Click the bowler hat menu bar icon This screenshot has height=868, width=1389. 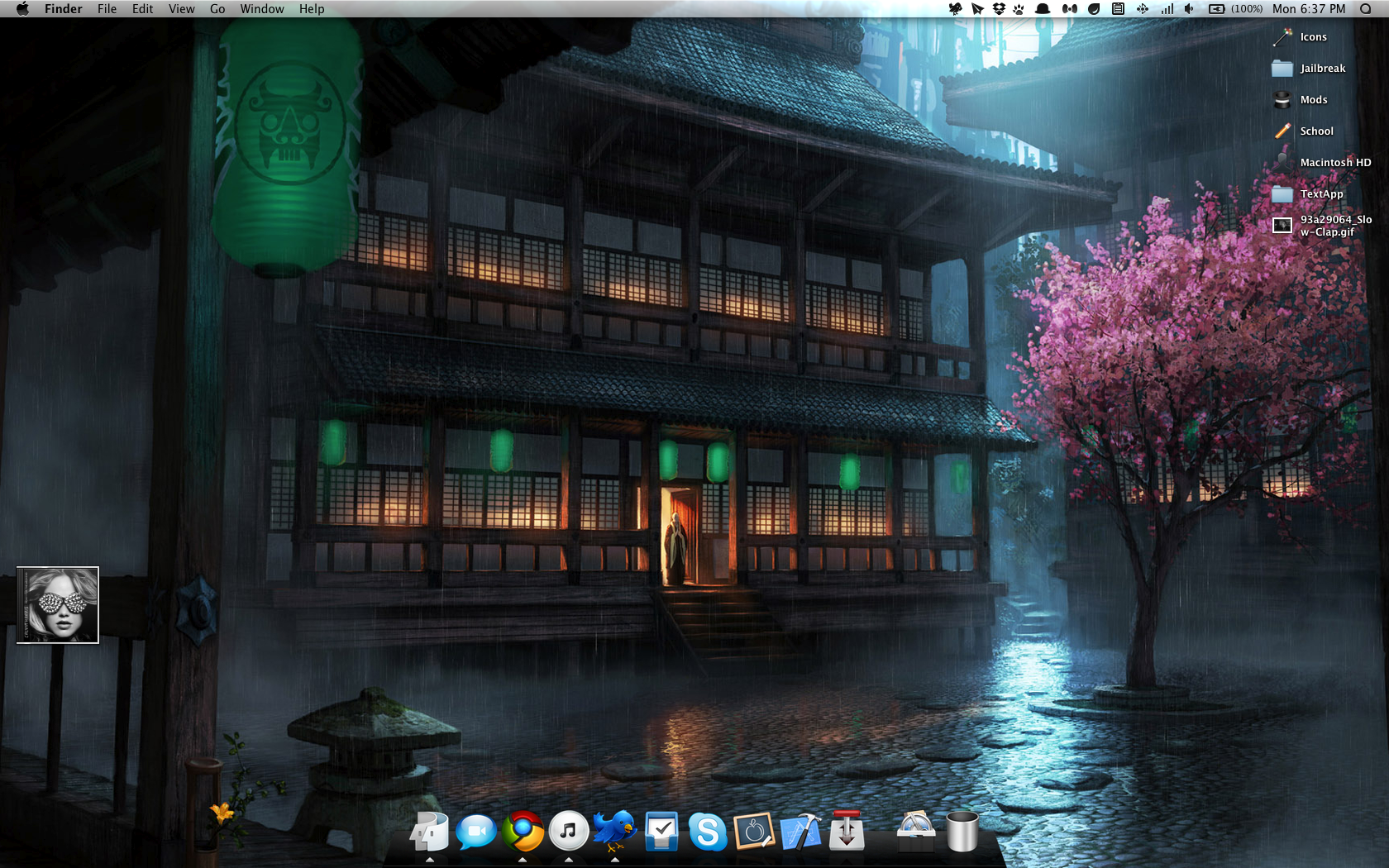click(x=1043, y=9)
